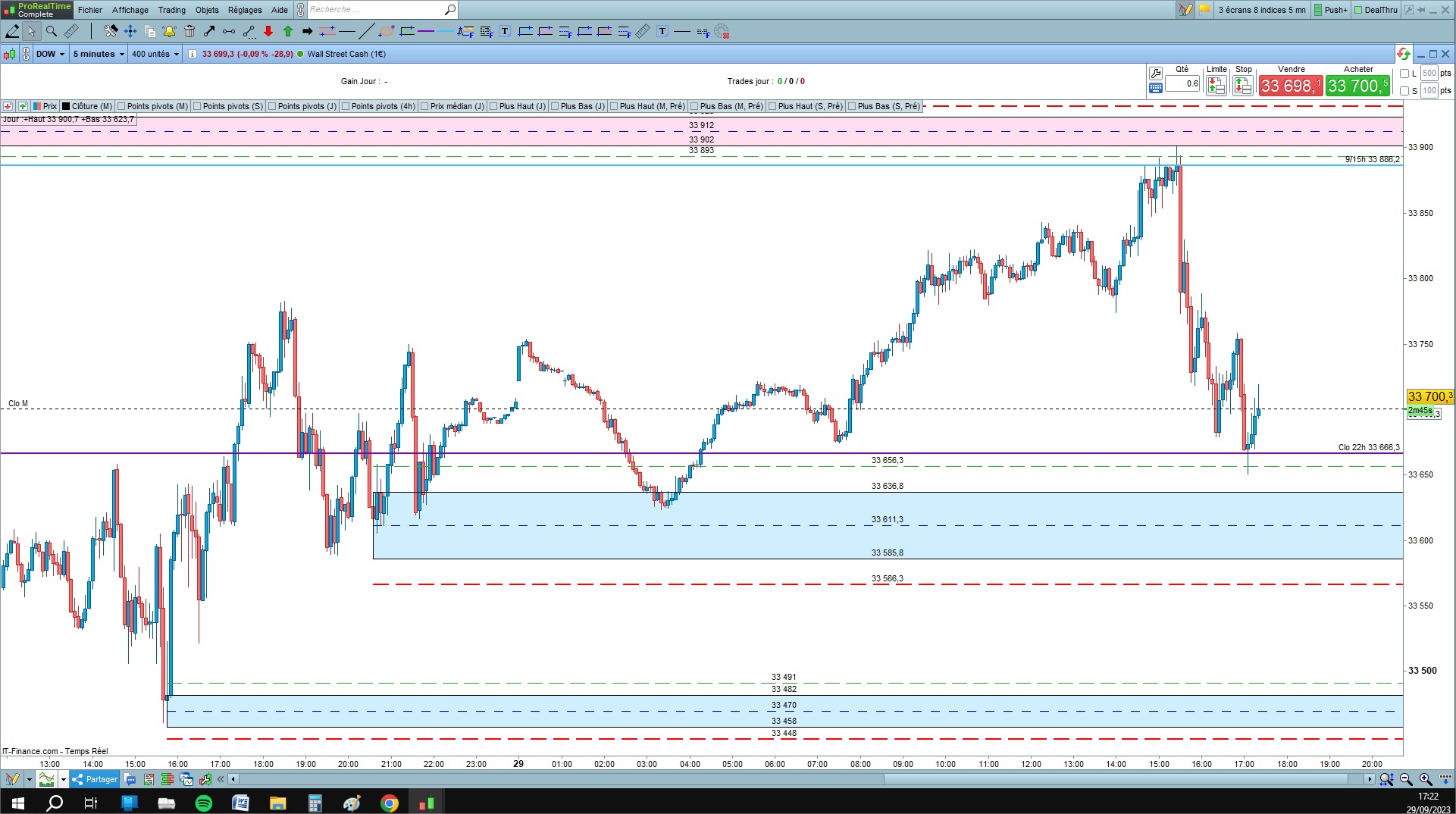Enable Points pivots (S) checkbox
The image size is (1456, 814).
coord(197,106)
